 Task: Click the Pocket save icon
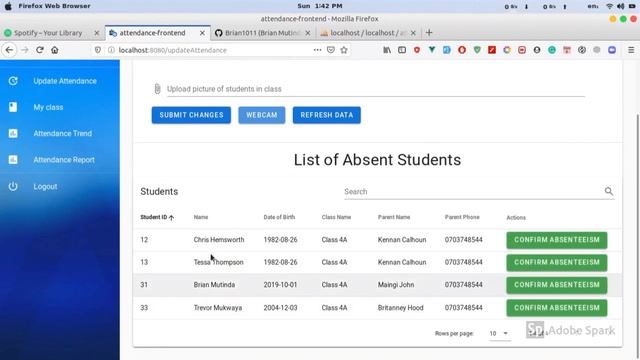pos(331,50)
